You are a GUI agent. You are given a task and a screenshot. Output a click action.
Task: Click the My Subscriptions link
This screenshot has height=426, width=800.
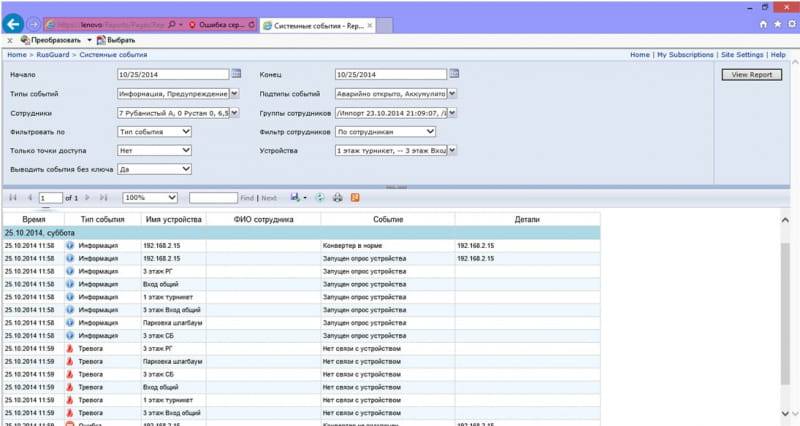pyautogui.click(x=685, y=55)
